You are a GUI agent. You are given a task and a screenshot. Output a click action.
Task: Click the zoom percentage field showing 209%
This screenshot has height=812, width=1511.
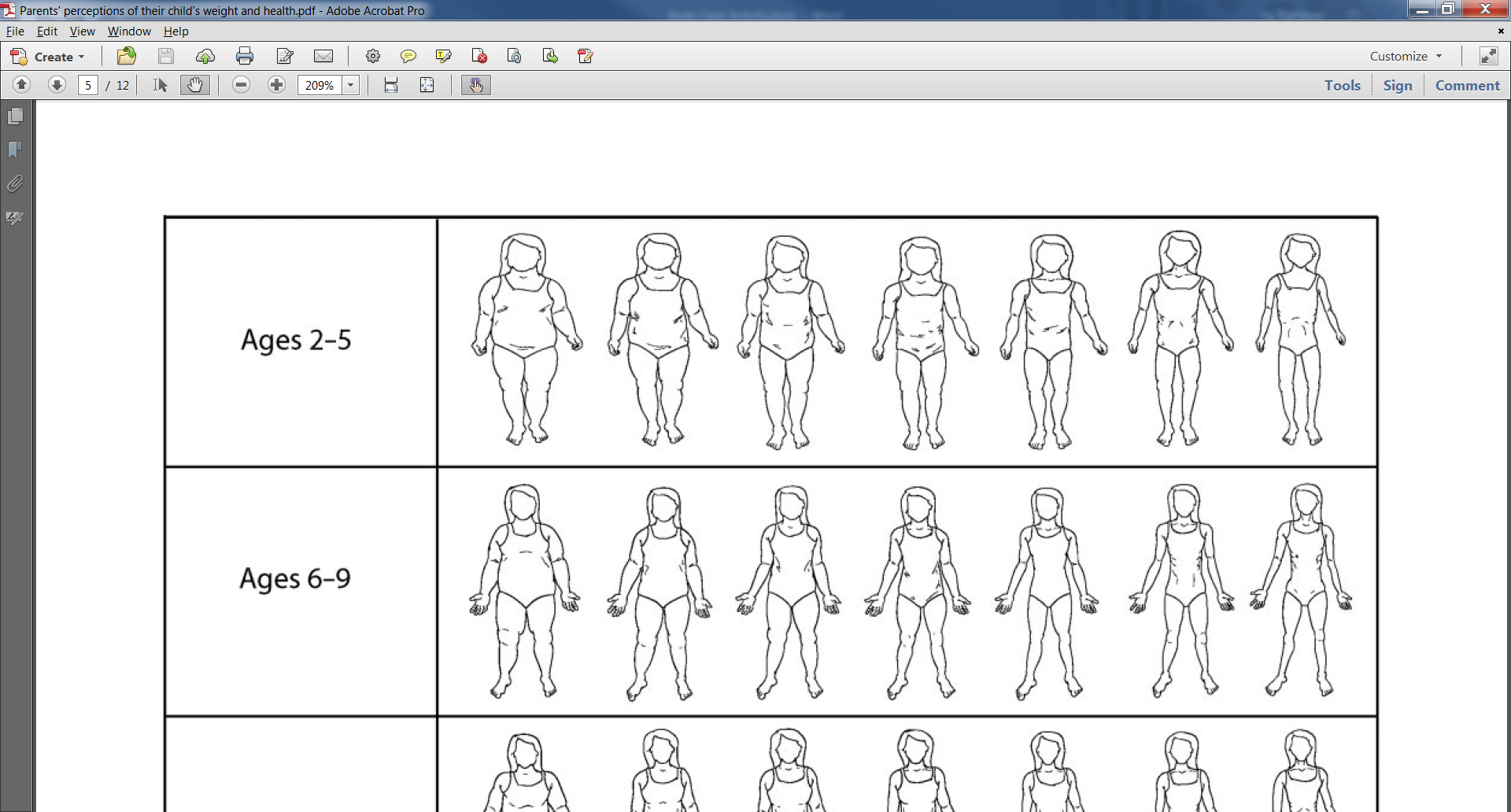320,85
